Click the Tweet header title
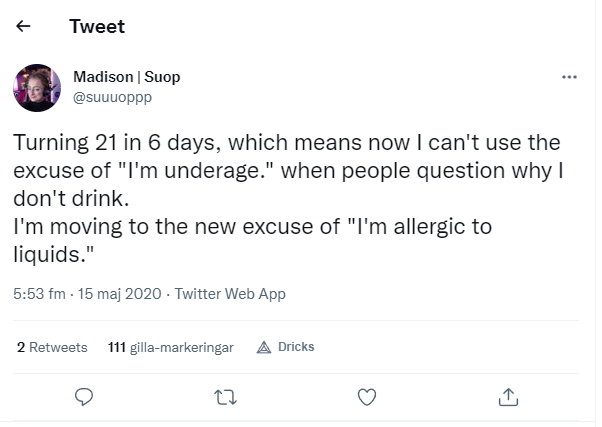Viewport: 602px width, 427px height. click(97, 26)
